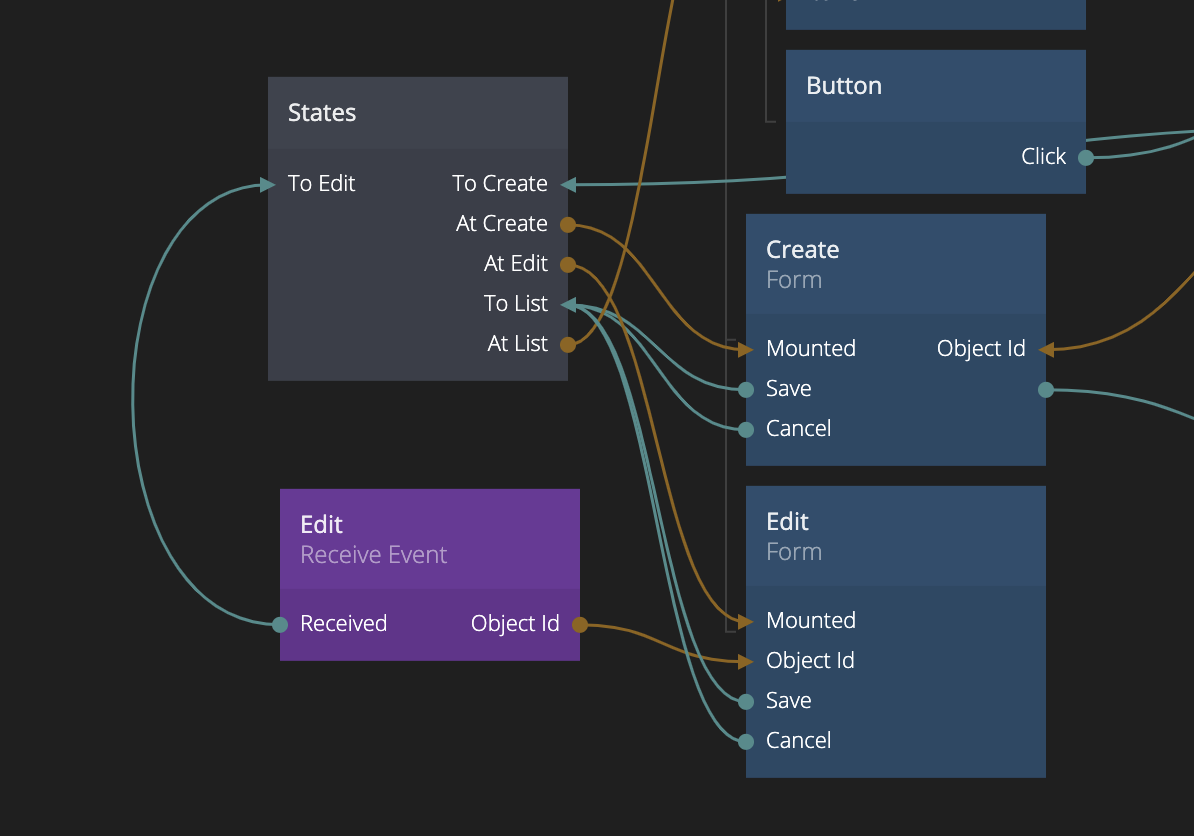Select the Edit Receive Event node header
This screenshot has width=1194, height=836.
coord(429,539)
